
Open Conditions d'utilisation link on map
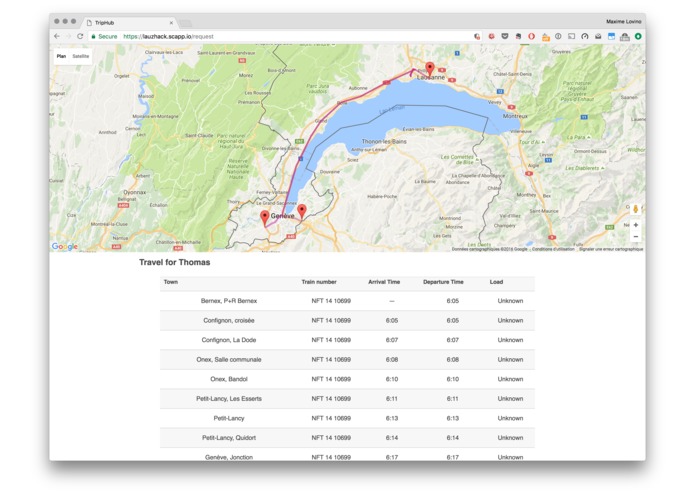click(553, 249)
